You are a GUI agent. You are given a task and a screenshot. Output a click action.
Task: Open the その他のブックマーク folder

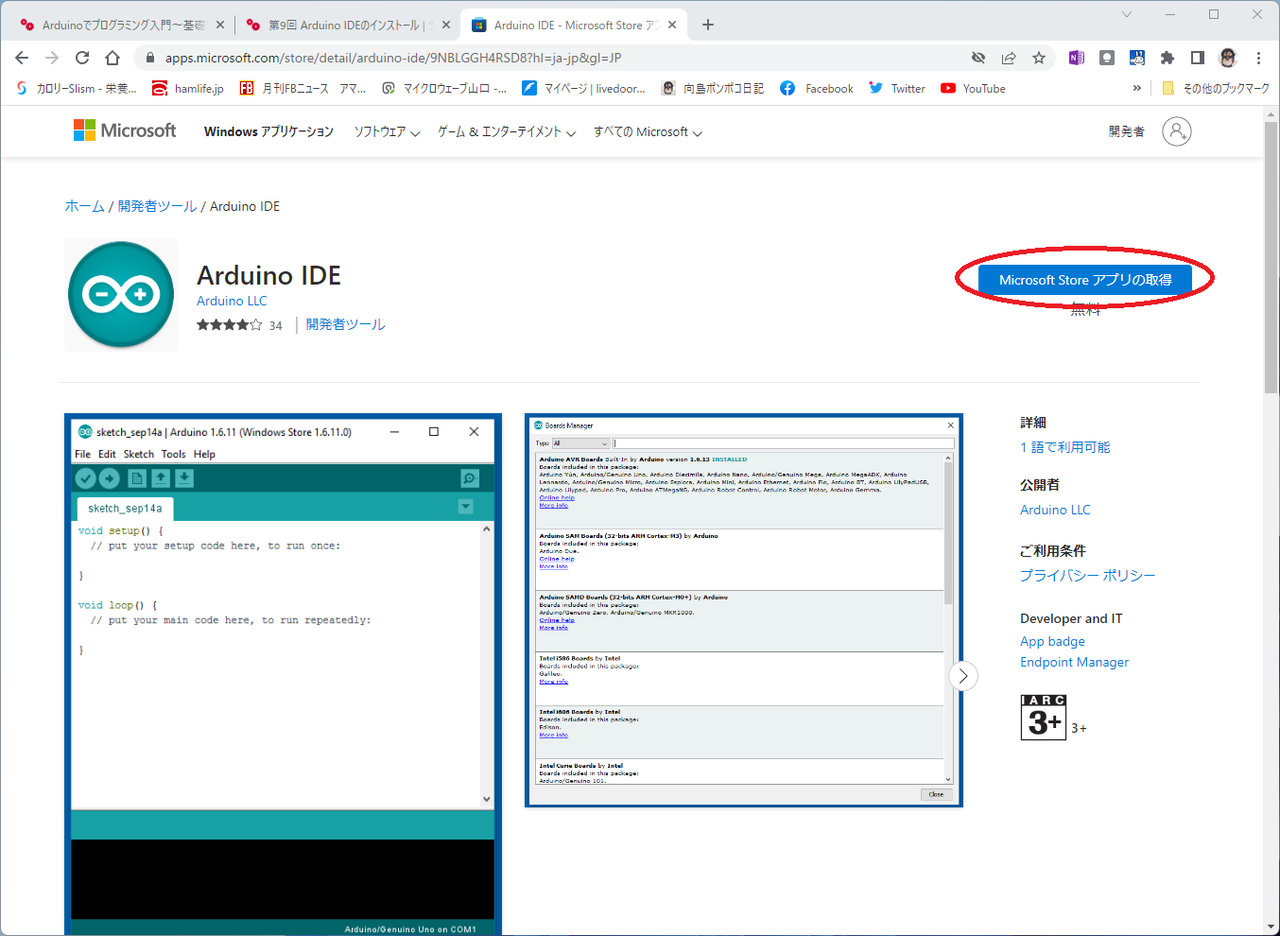pyautogui.click(x=1215, y=88)
